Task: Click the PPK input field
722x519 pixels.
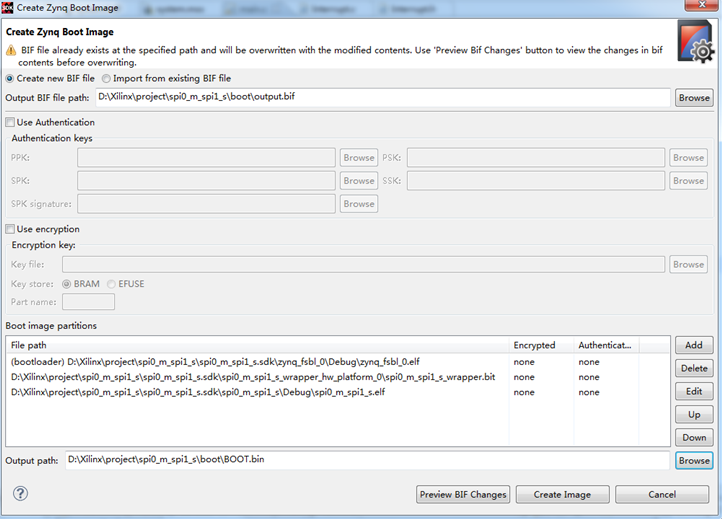Action: tap(206, 157)
